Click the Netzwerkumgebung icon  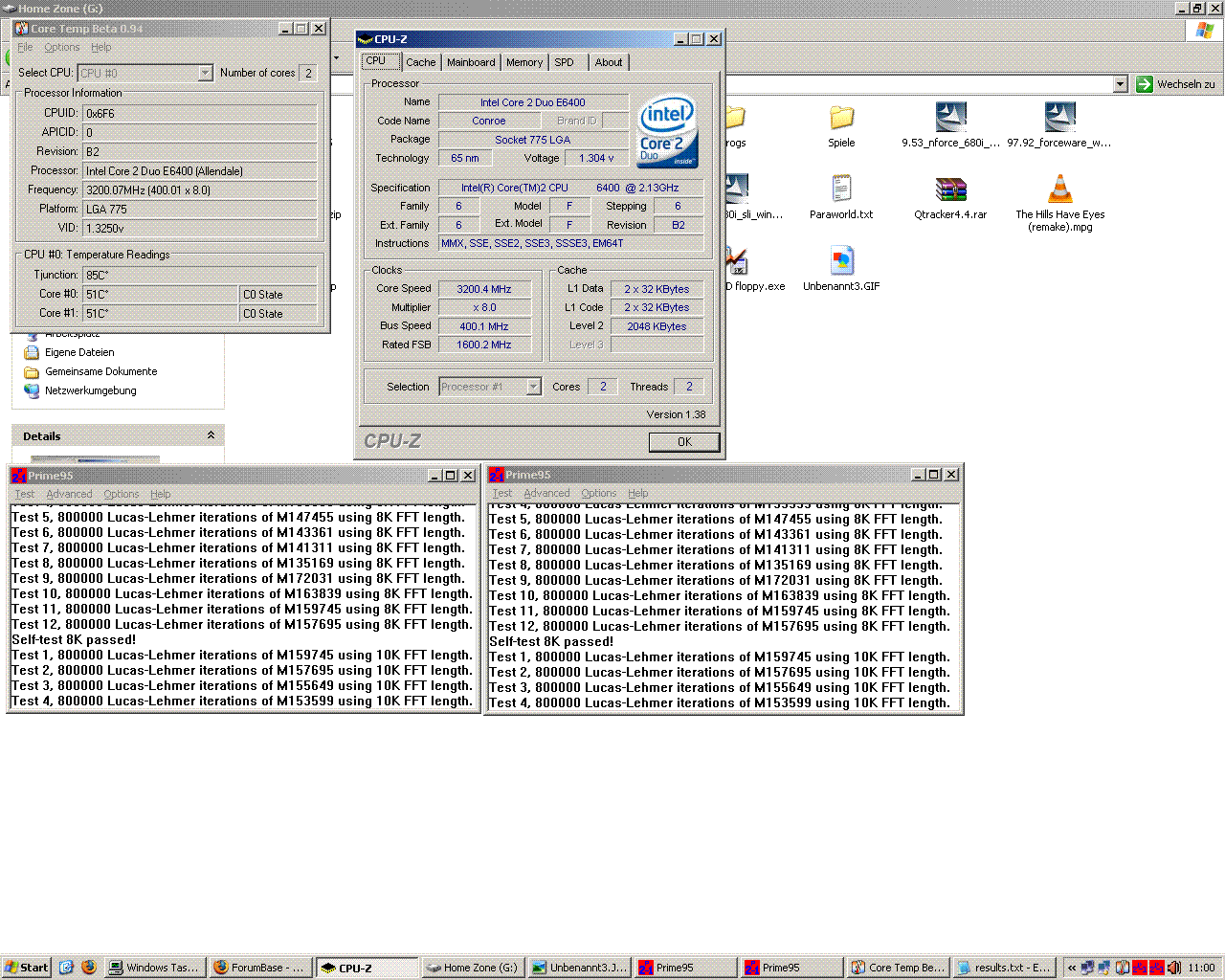click(32, 390)
